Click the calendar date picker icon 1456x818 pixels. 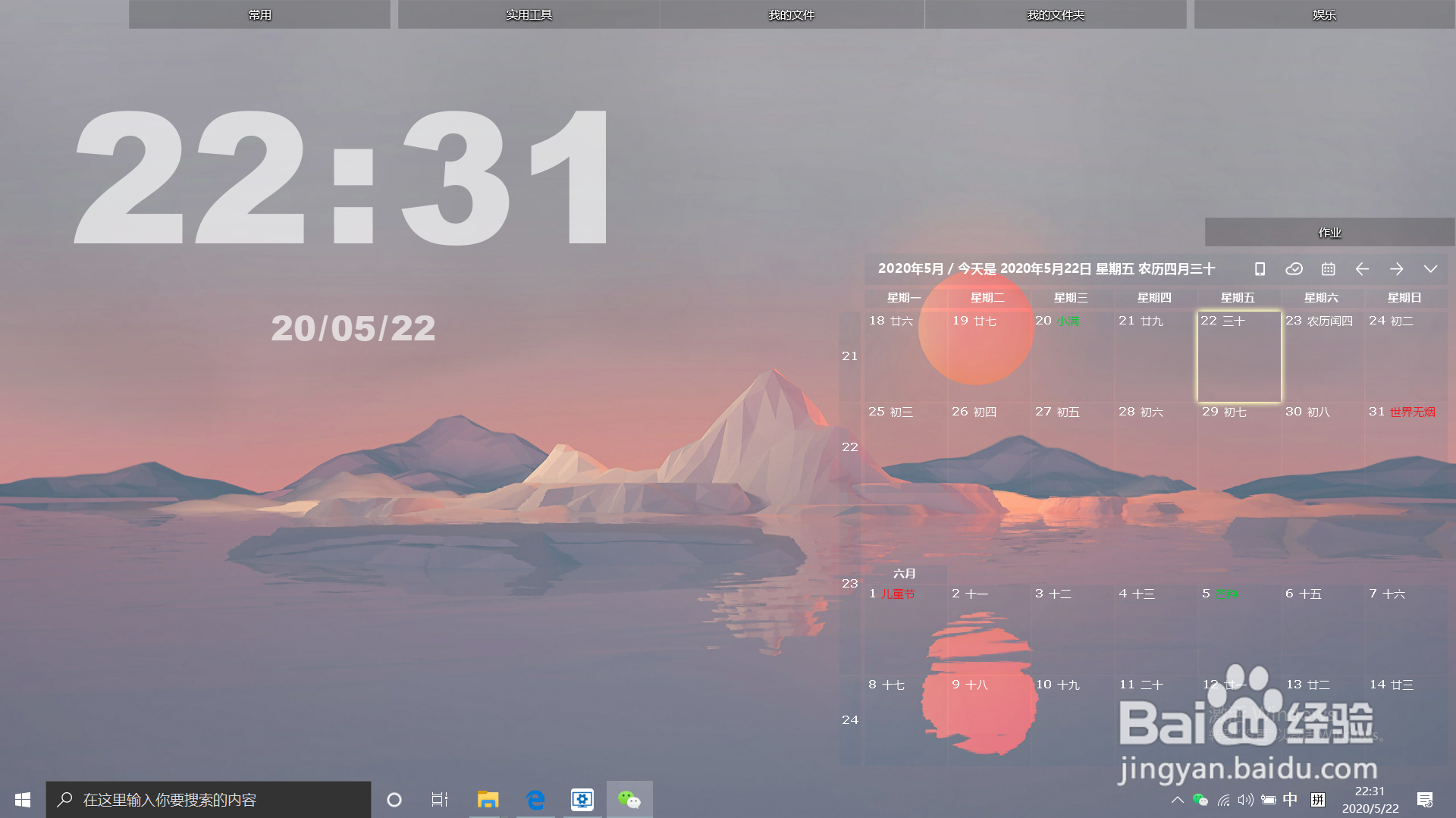pos(1328,269)
